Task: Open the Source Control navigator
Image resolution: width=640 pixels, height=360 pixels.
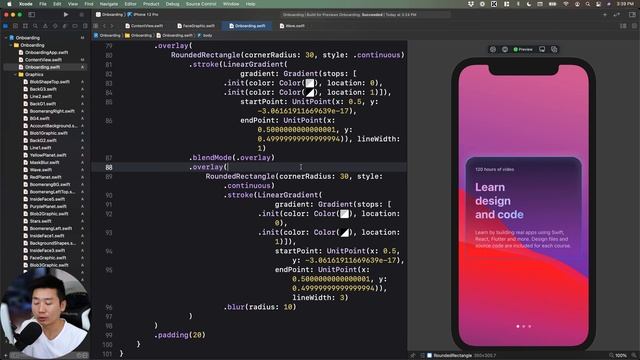Action: tap(16, 26)
